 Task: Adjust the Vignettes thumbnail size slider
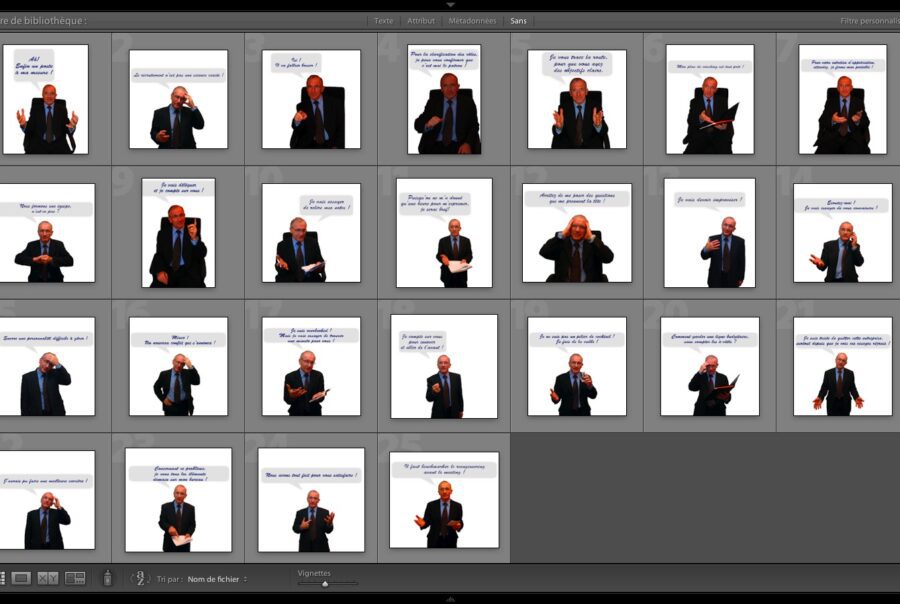coord(325,583)
